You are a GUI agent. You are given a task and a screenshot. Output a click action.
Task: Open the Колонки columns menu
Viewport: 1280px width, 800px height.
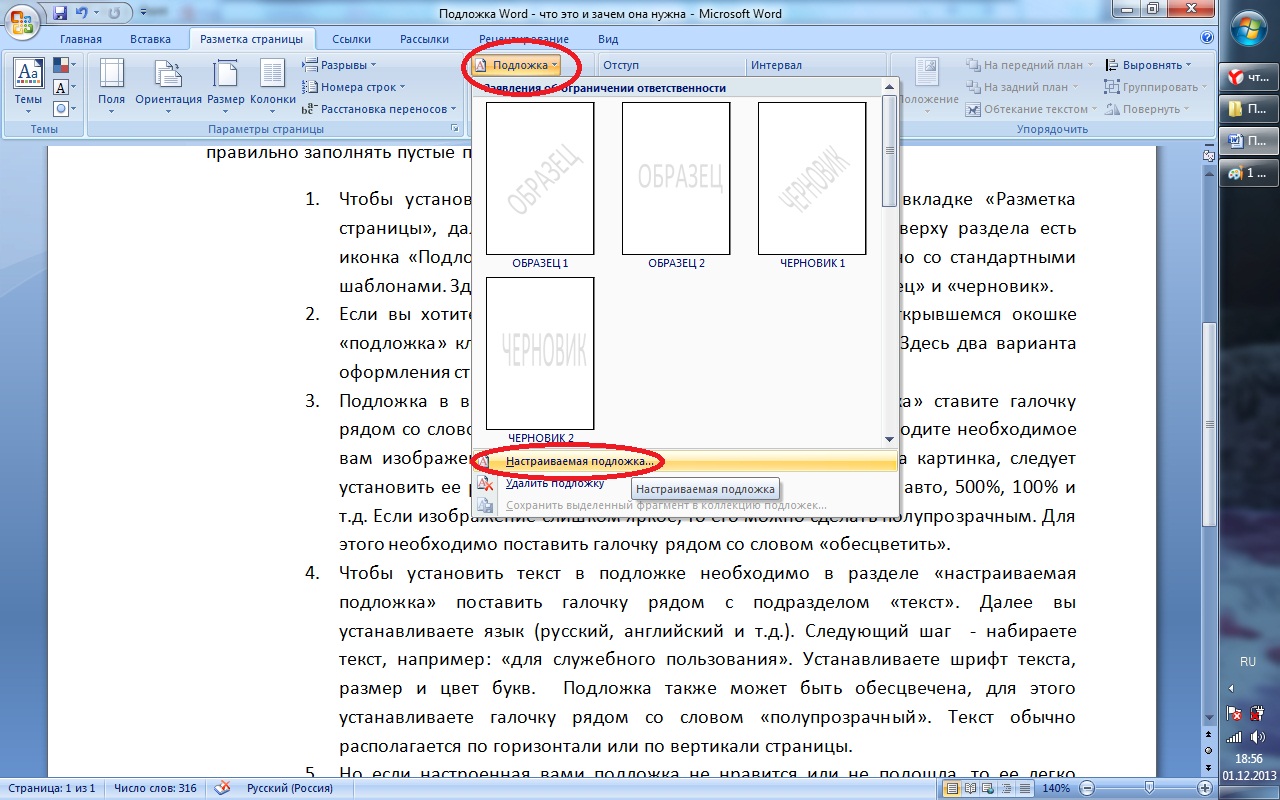(x=272, y=86)
